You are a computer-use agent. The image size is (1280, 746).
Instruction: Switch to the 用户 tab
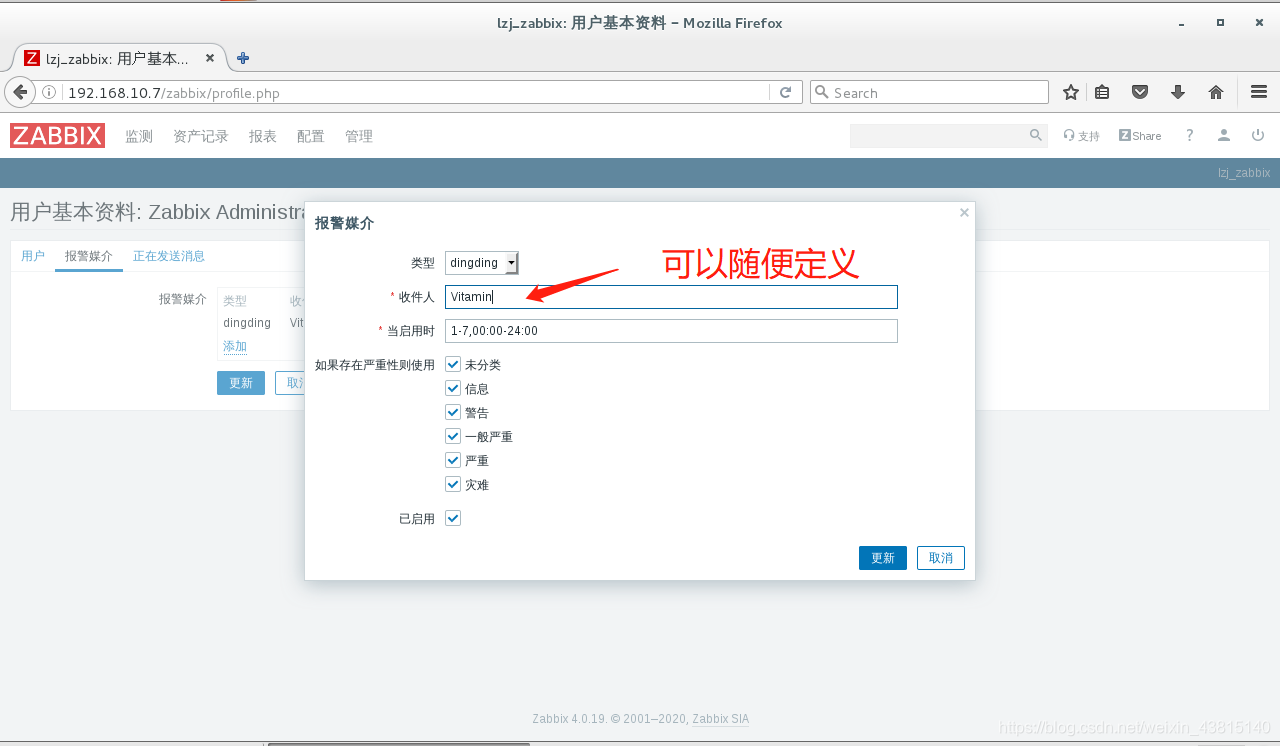tap(33, 256)
